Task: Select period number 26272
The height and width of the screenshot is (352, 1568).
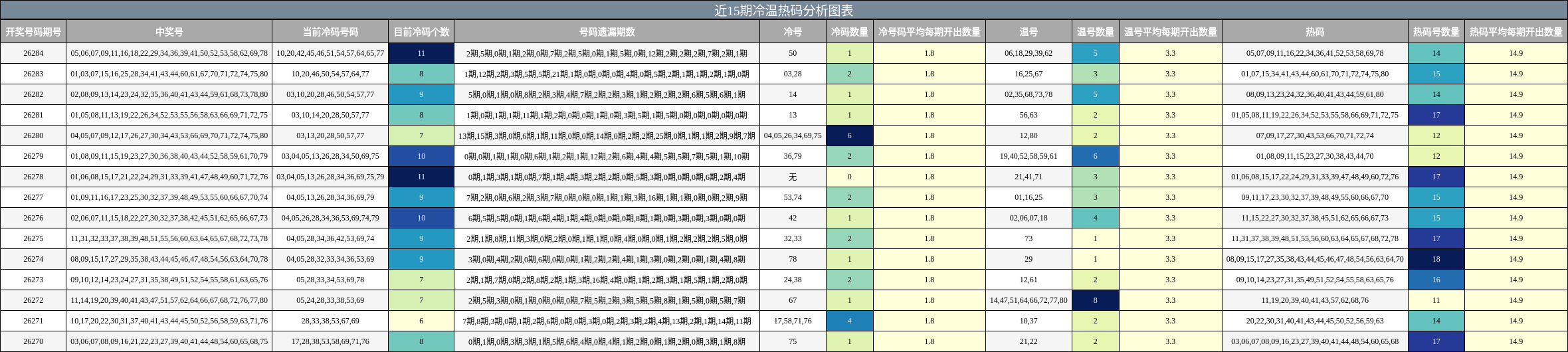Action: click(x=33, y=300)
